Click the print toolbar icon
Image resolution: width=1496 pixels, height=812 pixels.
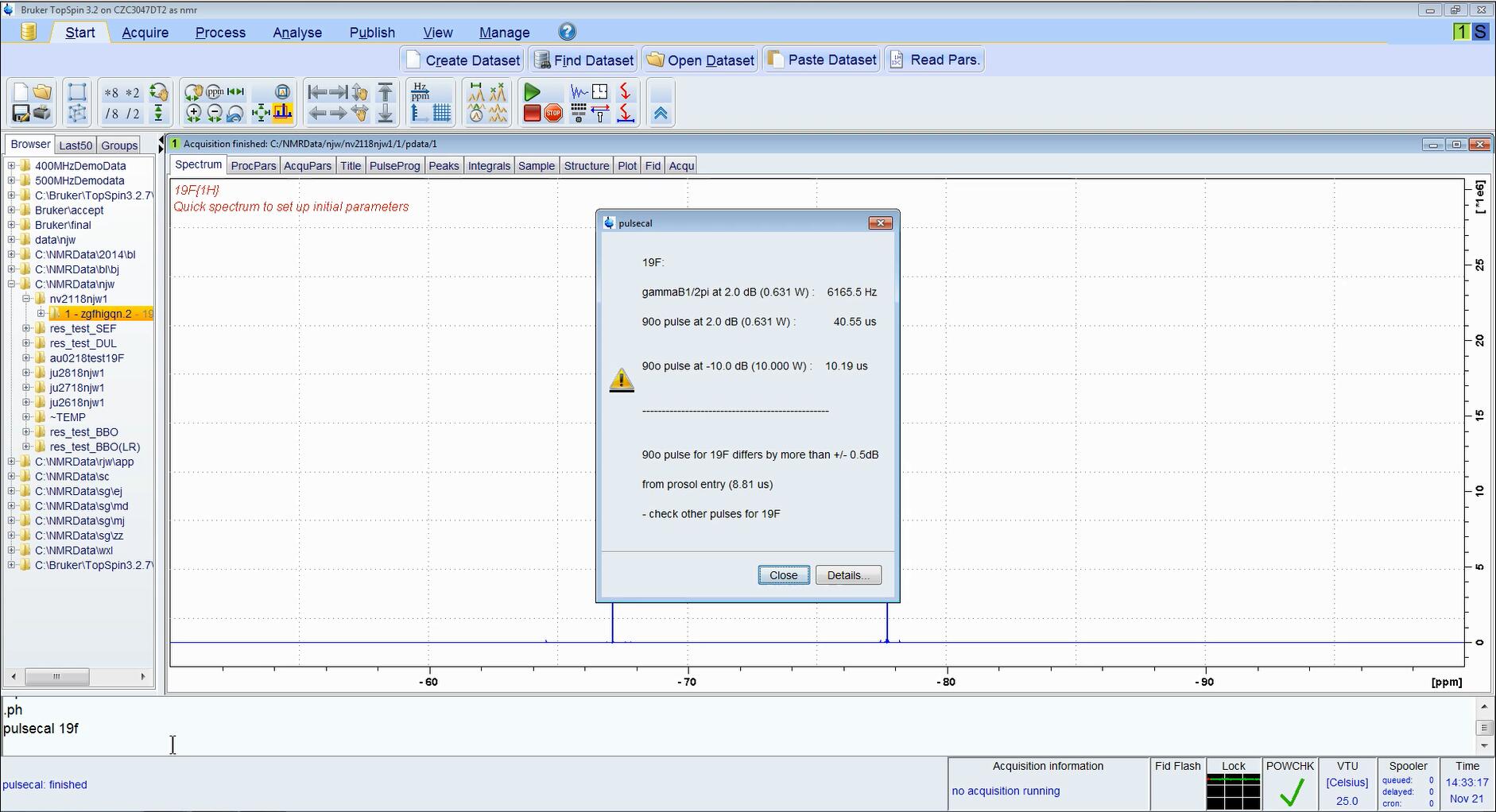42,114
